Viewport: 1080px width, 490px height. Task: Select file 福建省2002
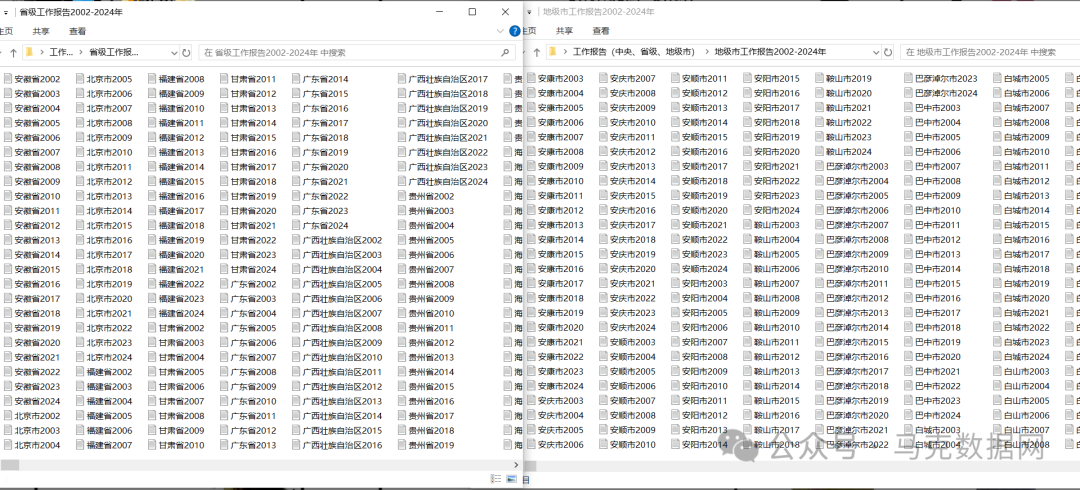(104, 372)
